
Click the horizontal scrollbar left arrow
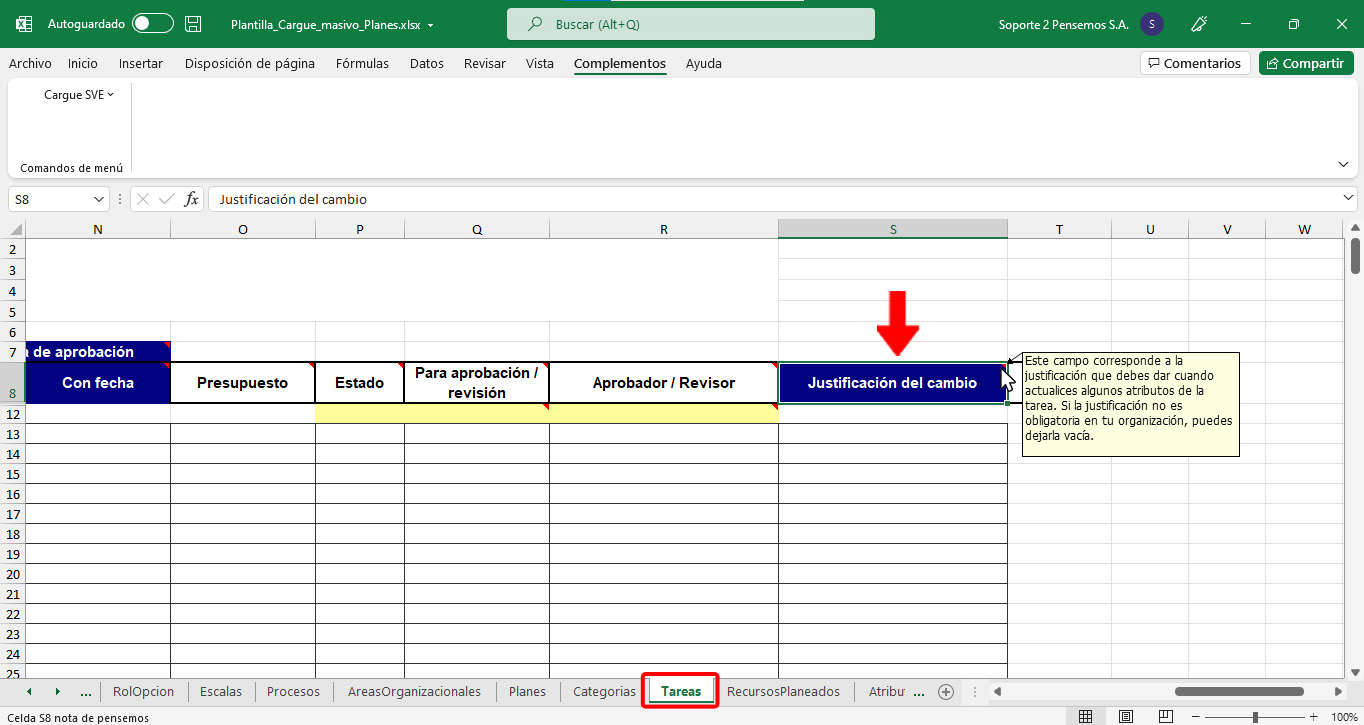[997, 691]
